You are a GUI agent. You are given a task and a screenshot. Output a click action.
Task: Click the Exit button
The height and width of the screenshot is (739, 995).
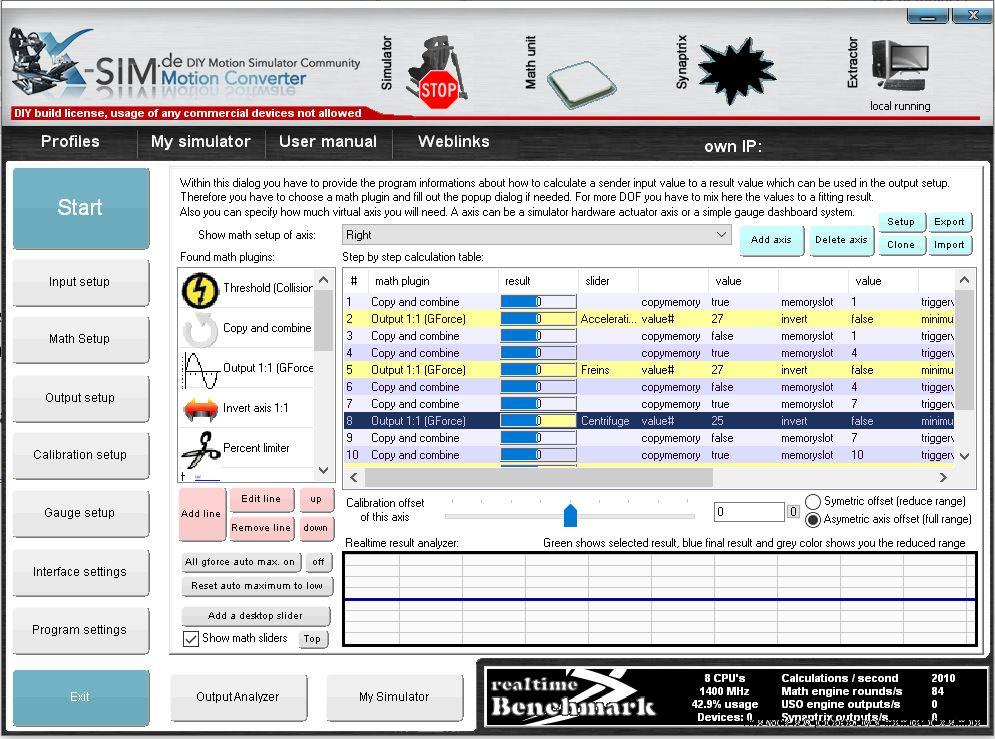81,697
